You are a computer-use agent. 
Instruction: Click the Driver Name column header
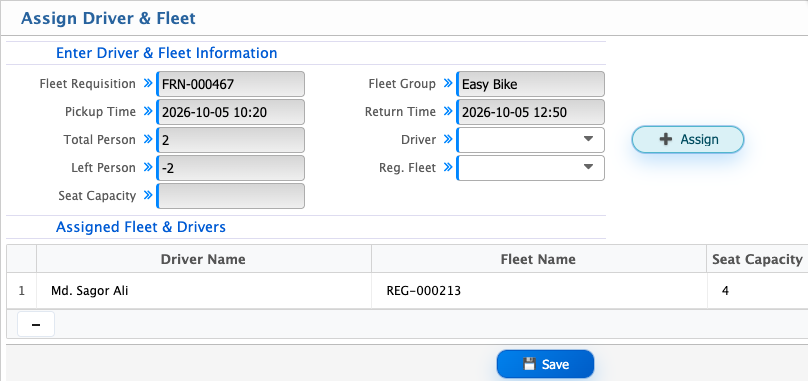pyautogui.click(x=203, y=259)
